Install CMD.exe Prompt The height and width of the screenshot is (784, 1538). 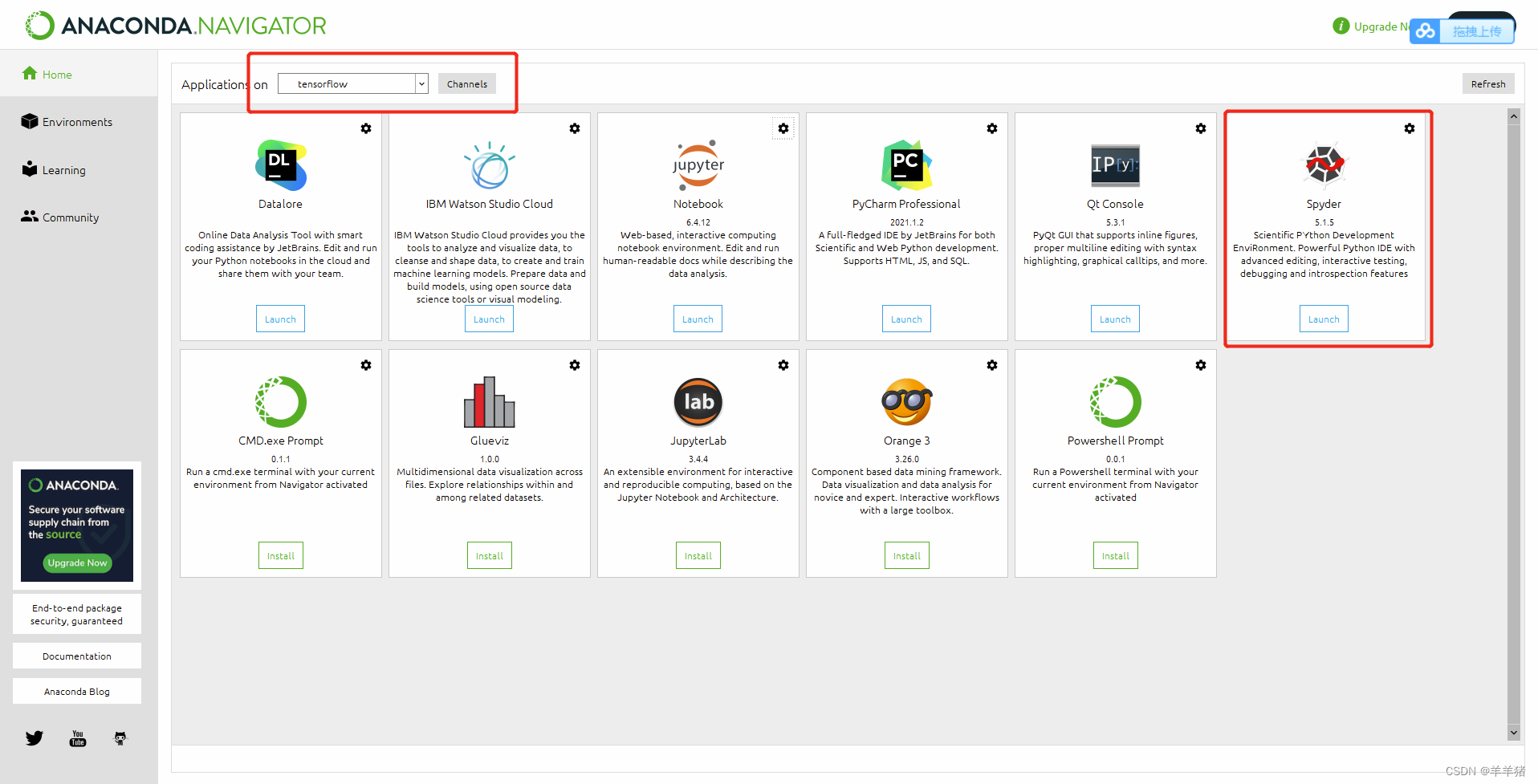[281, 555]
